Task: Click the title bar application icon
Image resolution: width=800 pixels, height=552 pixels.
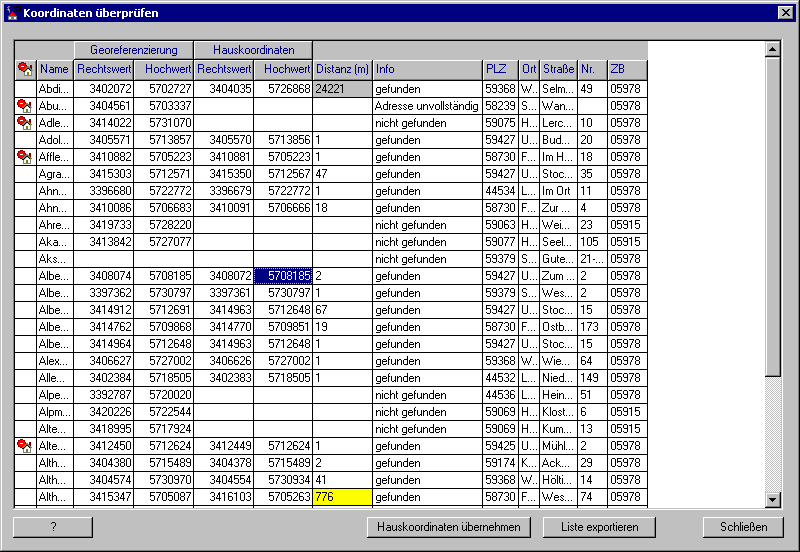Action: click(x=13, y=12)
